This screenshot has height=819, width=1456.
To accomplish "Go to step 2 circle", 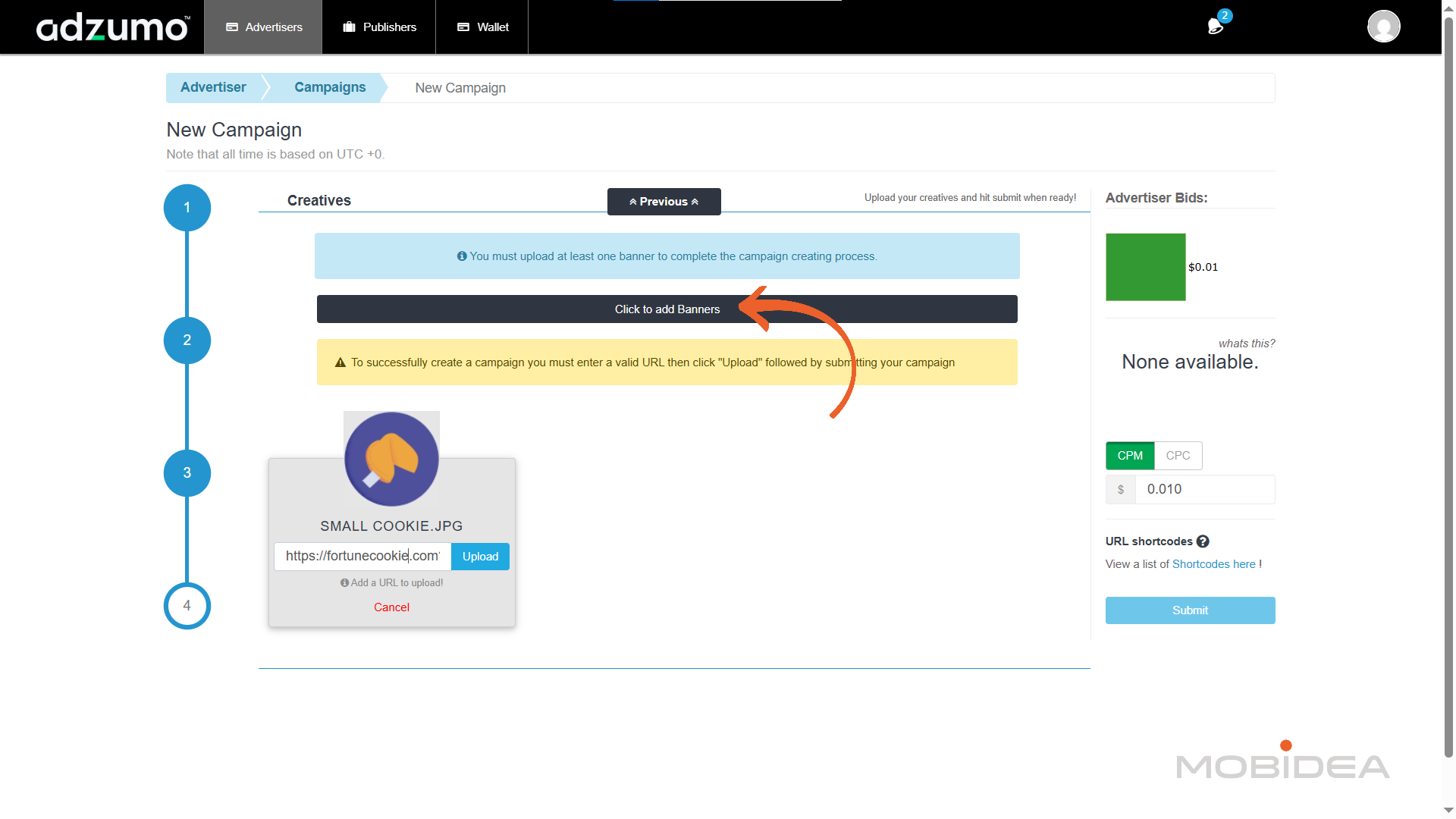I will [187, 340].
